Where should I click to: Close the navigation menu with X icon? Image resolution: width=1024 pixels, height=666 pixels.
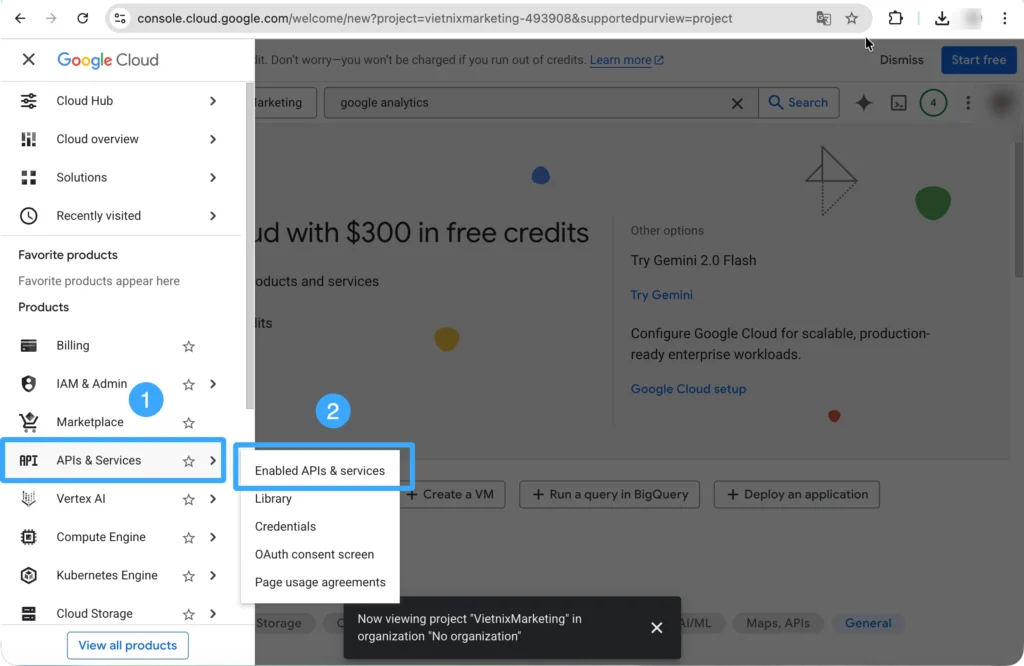coord(28,60)
